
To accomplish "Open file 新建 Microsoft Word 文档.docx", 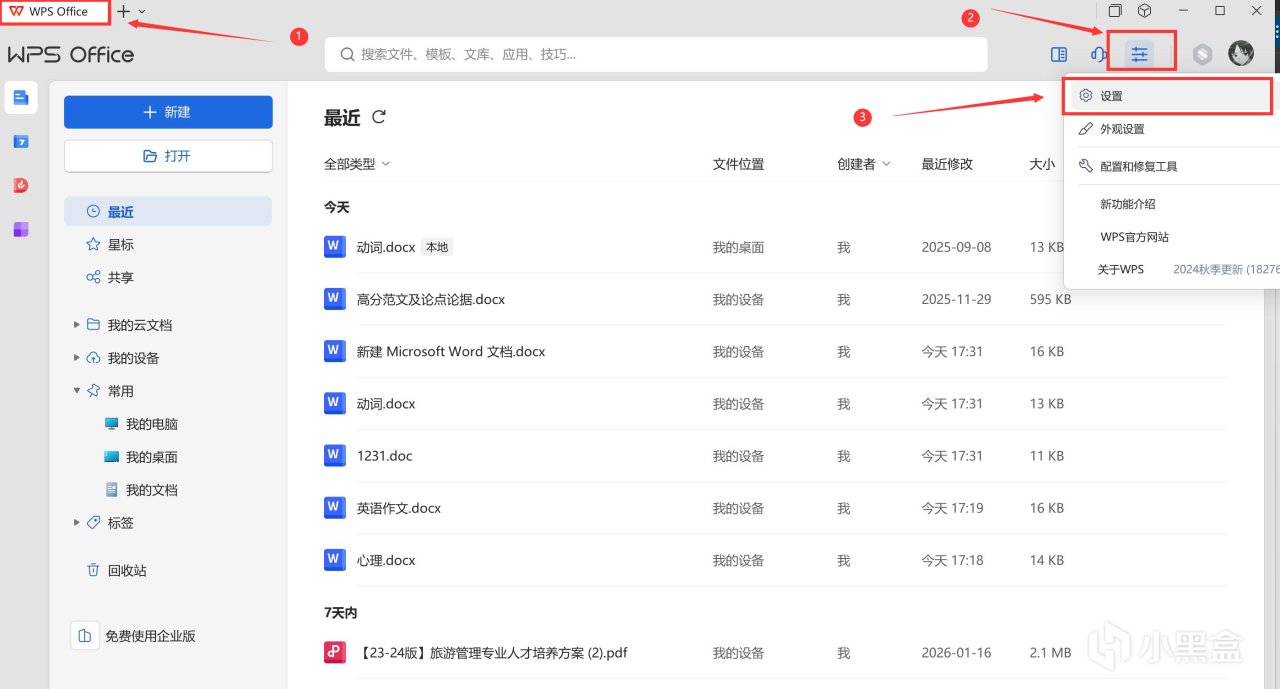I will pos(451,351).
